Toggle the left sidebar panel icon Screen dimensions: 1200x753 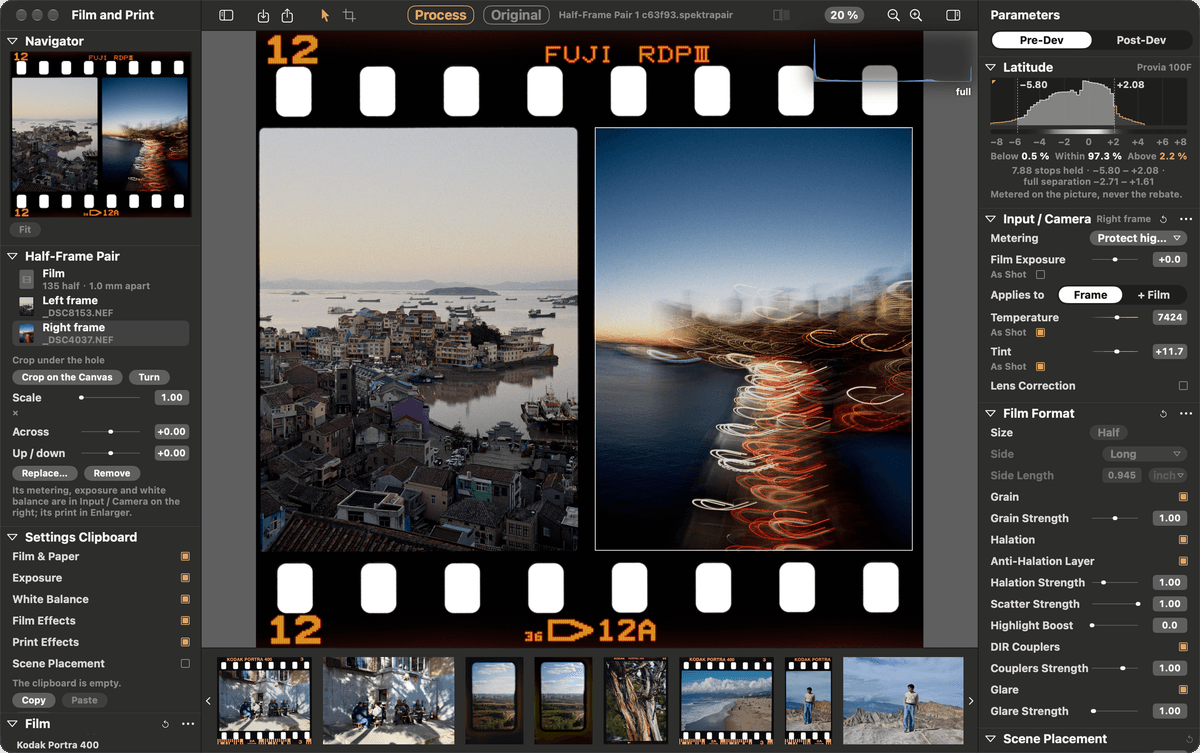[226, 15]
